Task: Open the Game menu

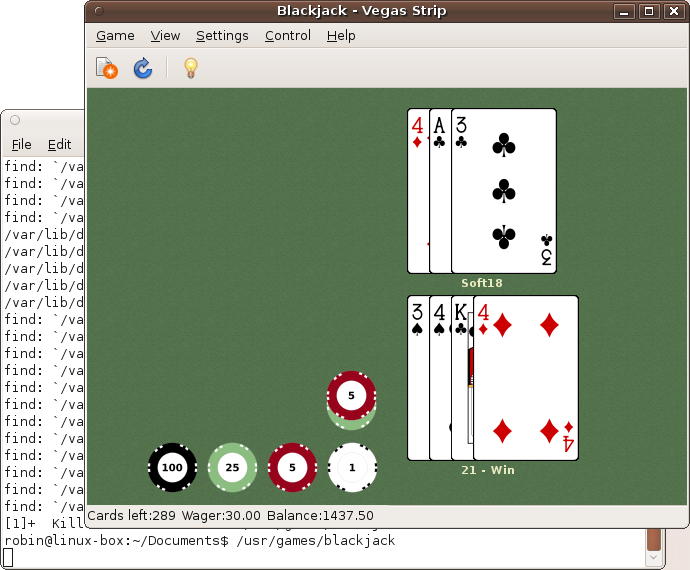Action: pyautogui.click(x=115, y=36)
